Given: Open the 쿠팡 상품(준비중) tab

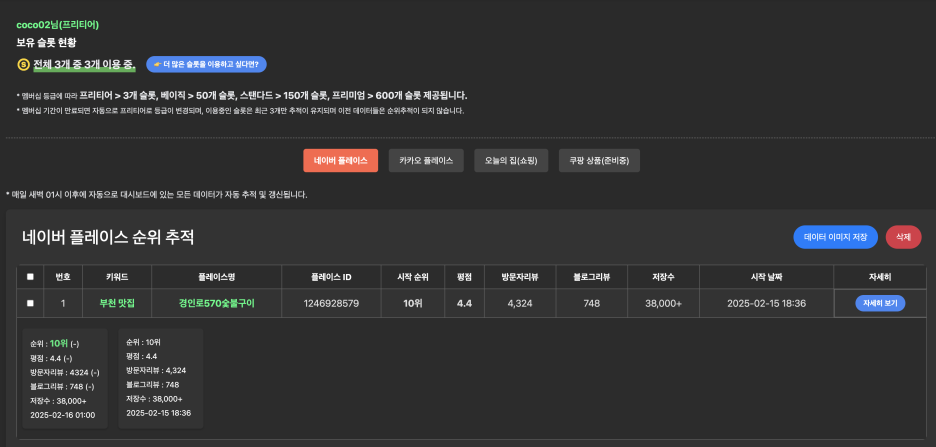Looking at the screenshot, I should click(x=599, y=161).
